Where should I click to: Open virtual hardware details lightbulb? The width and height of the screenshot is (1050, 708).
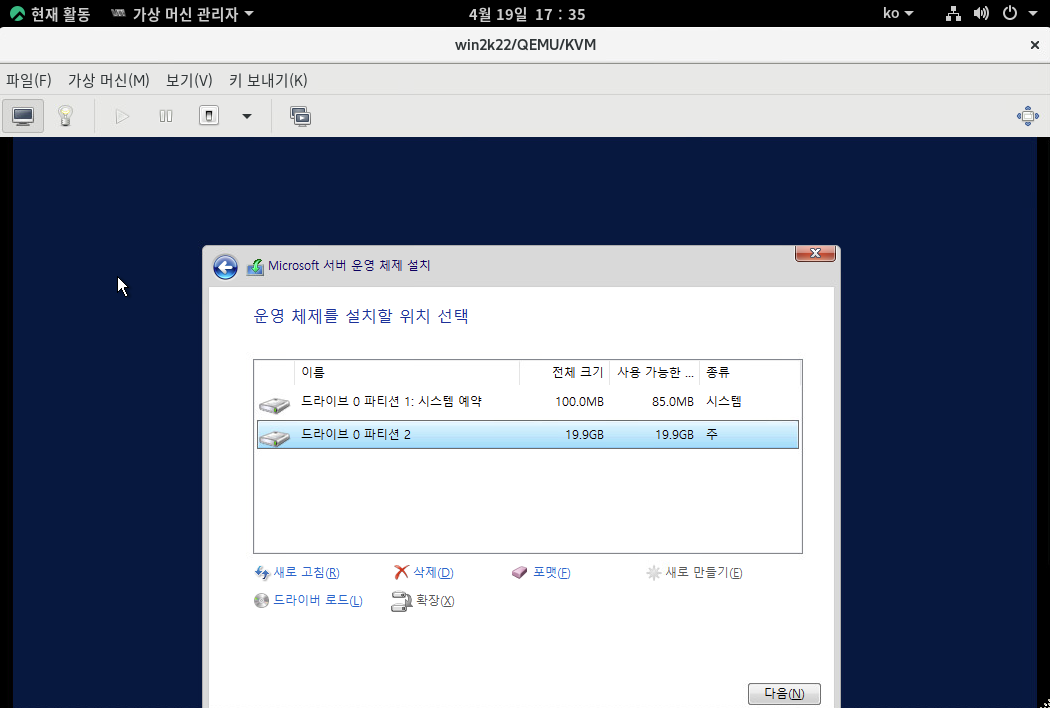[x=65, y=116]
